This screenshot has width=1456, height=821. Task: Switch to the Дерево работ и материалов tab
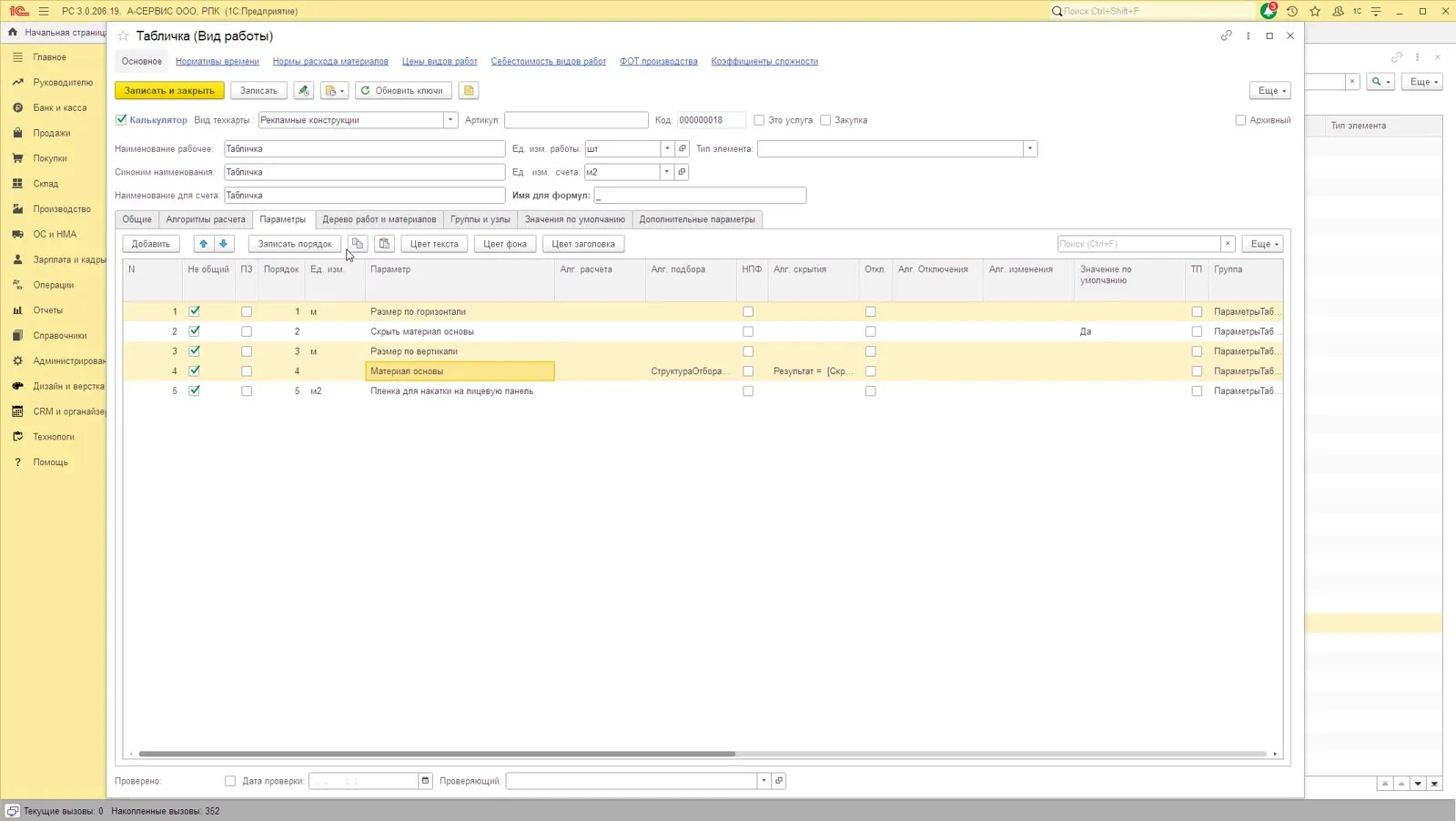point(379,219)
